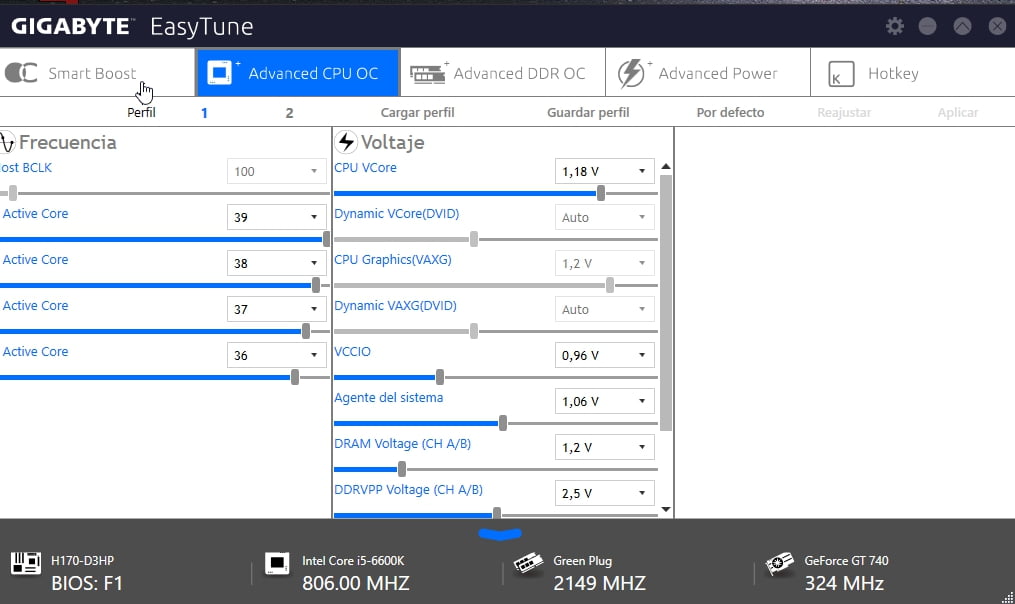Click the up-arrow tray button in title bar

point(963,26)
